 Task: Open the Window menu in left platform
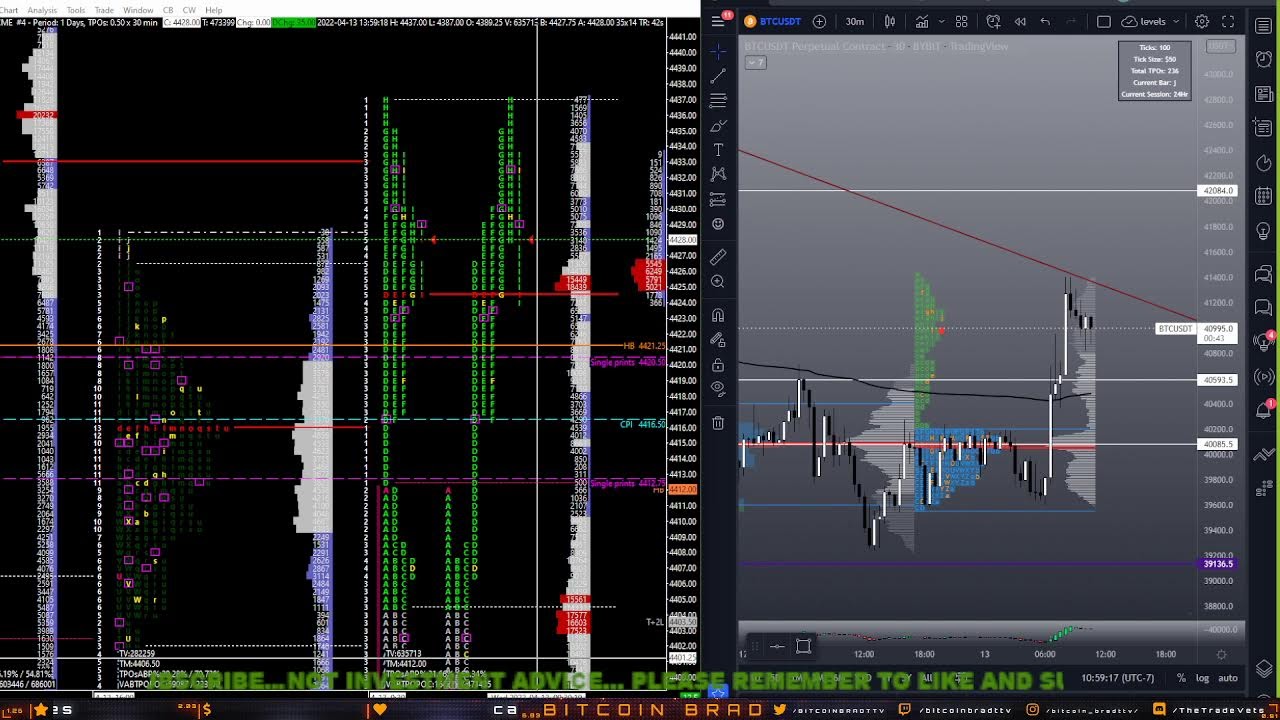[138, 10]
